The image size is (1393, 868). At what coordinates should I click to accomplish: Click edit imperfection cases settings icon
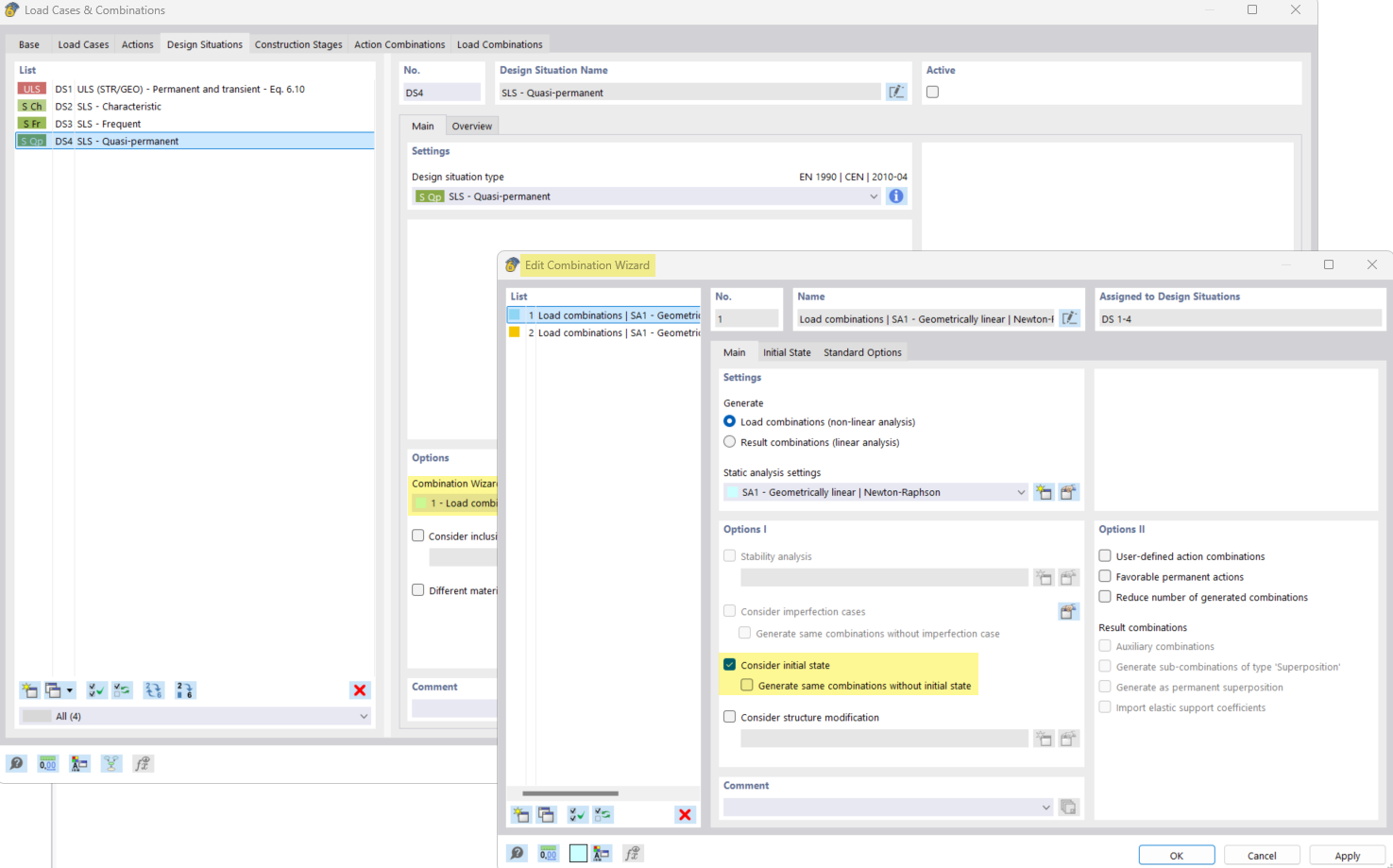1068,611
